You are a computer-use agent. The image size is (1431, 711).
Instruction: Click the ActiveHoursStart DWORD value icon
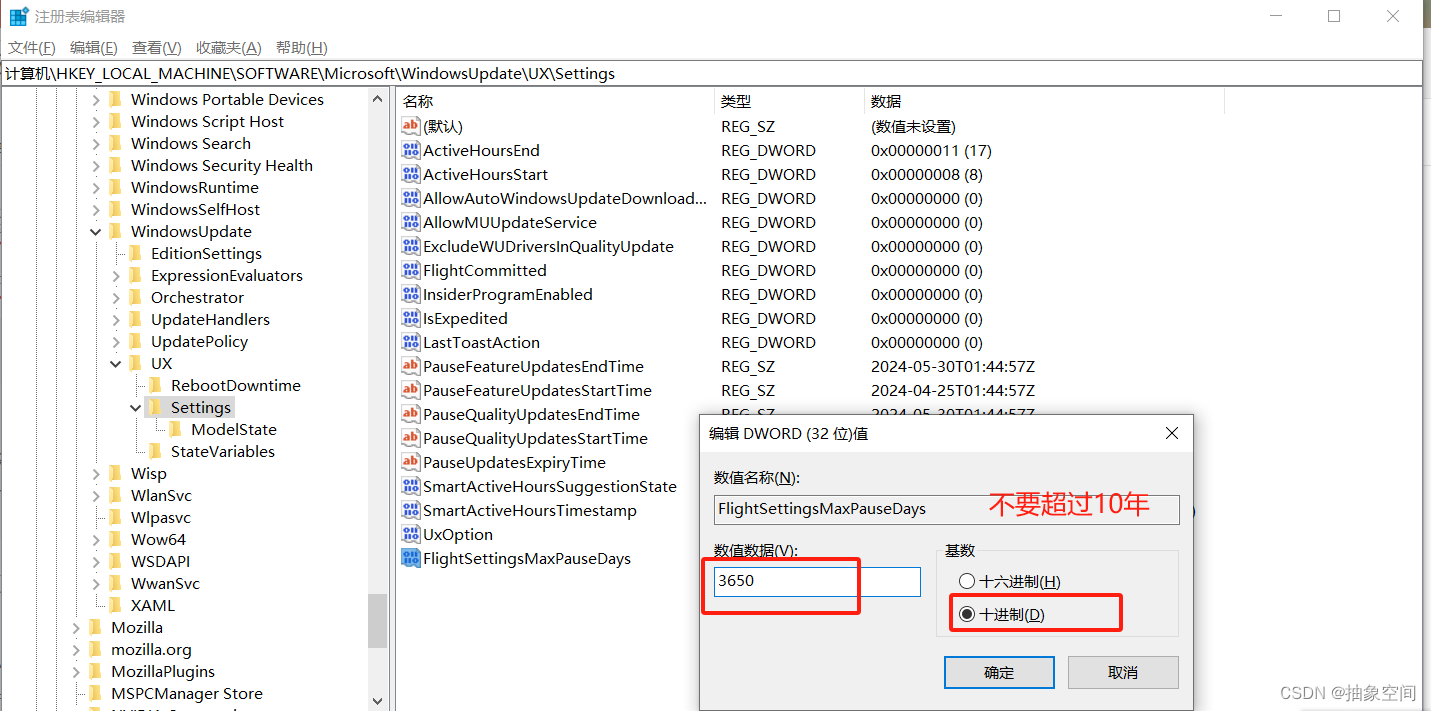[411, 174]
